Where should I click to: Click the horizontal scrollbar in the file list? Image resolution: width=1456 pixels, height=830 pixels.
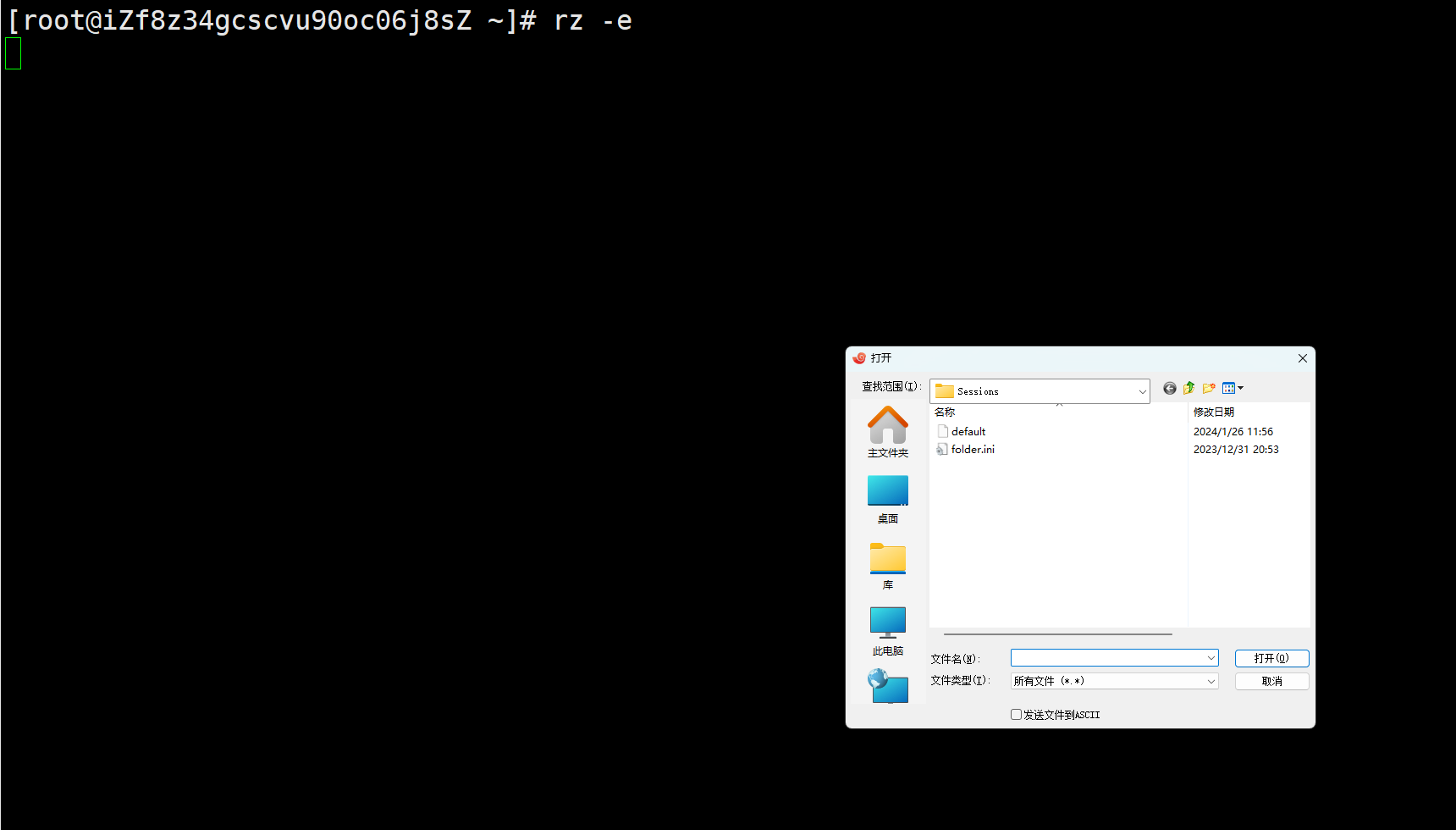tap(1058, 634)
